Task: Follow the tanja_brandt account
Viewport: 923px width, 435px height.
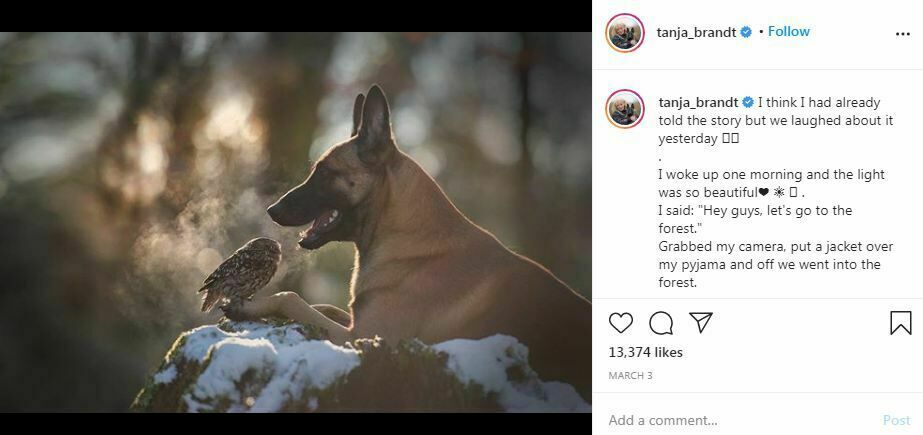Action: pos(788,32)
